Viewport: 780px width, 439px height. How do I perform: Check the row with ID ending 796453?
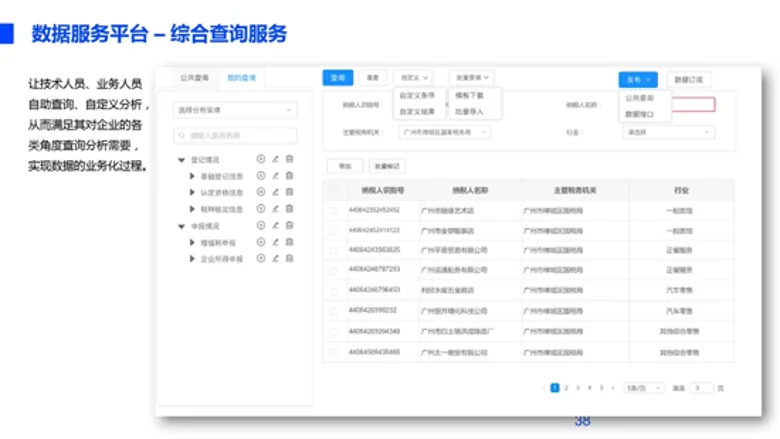click(x=333, y=291)
